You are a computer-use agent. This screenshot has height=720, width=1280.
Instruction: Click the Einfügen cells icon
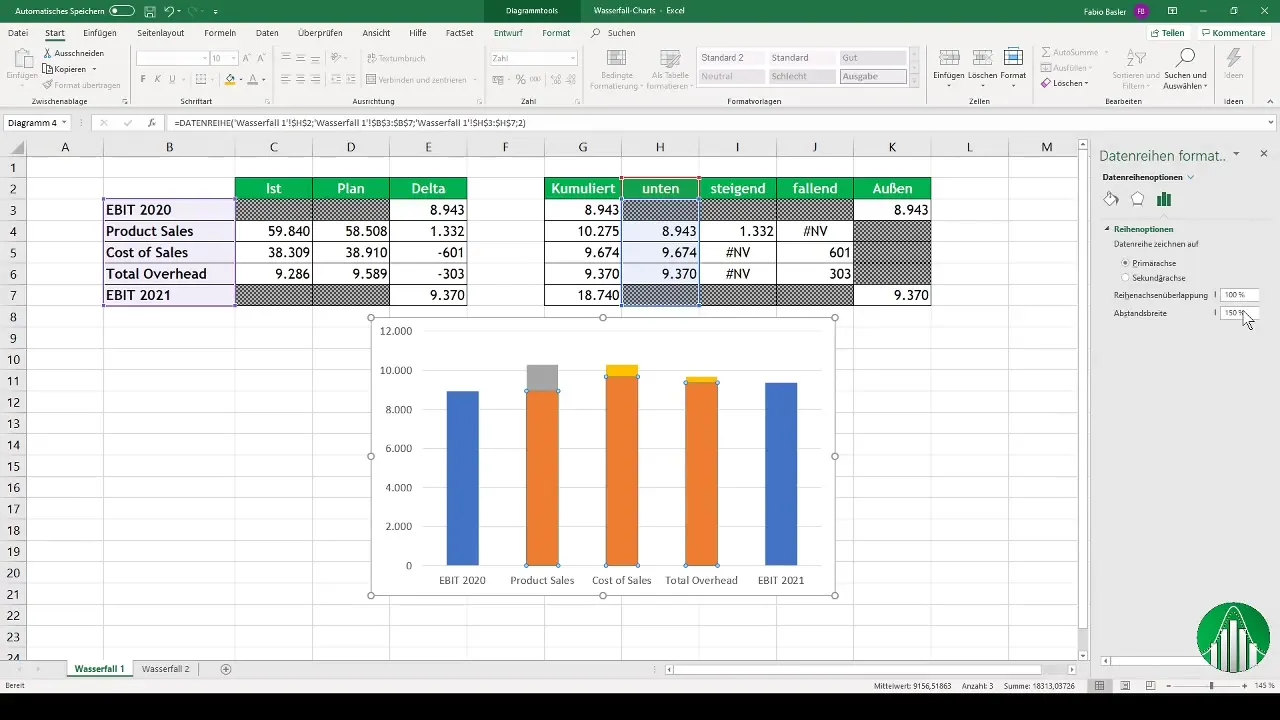click(x=949, y=57)
